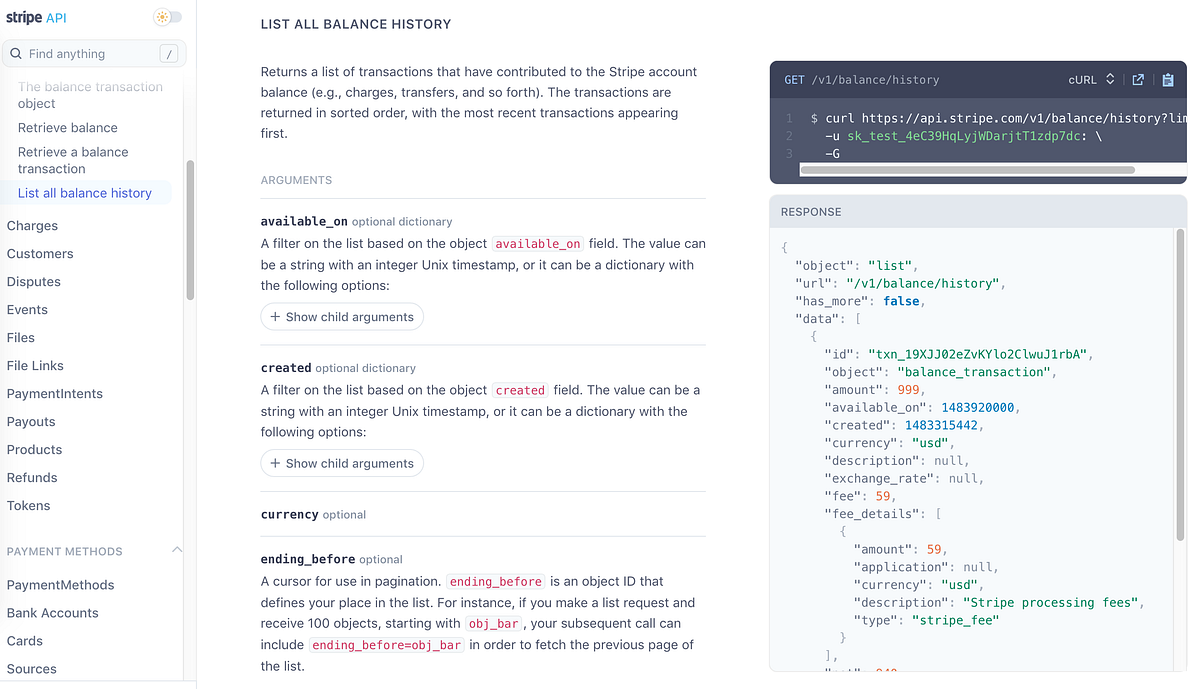
Task: Toggle the dark mode switch
Action: 167,17
